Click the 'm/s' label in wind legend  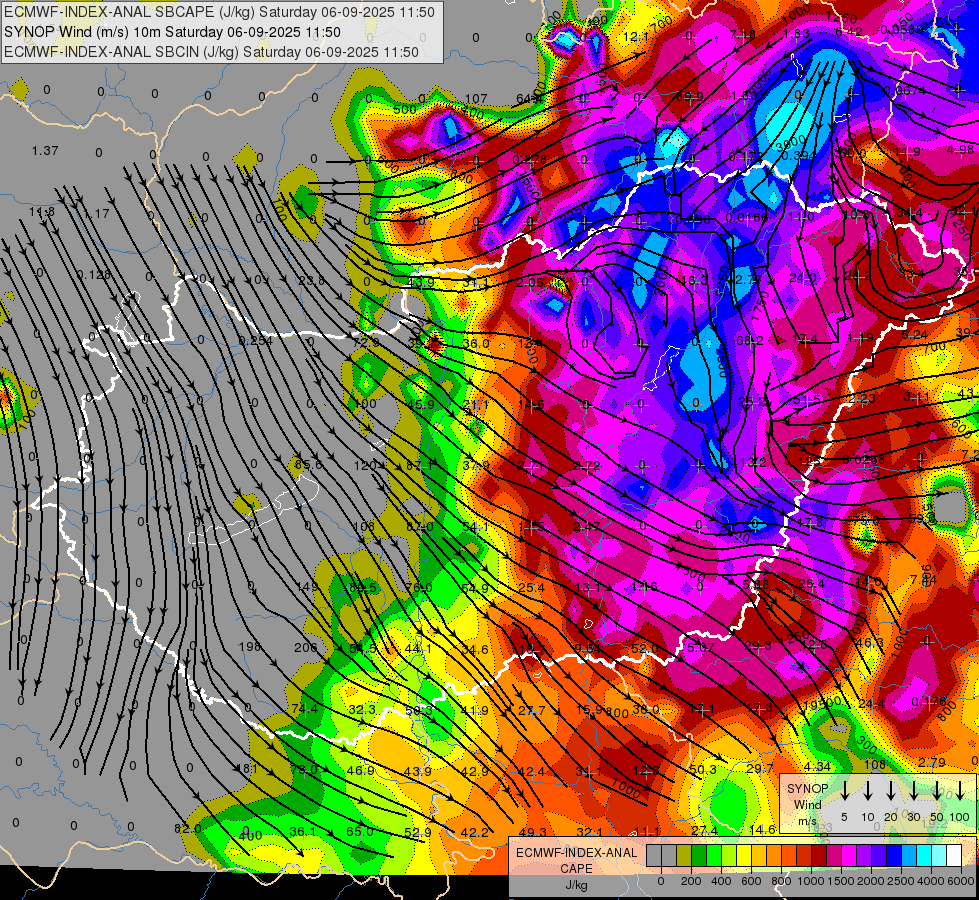(807, 821)
